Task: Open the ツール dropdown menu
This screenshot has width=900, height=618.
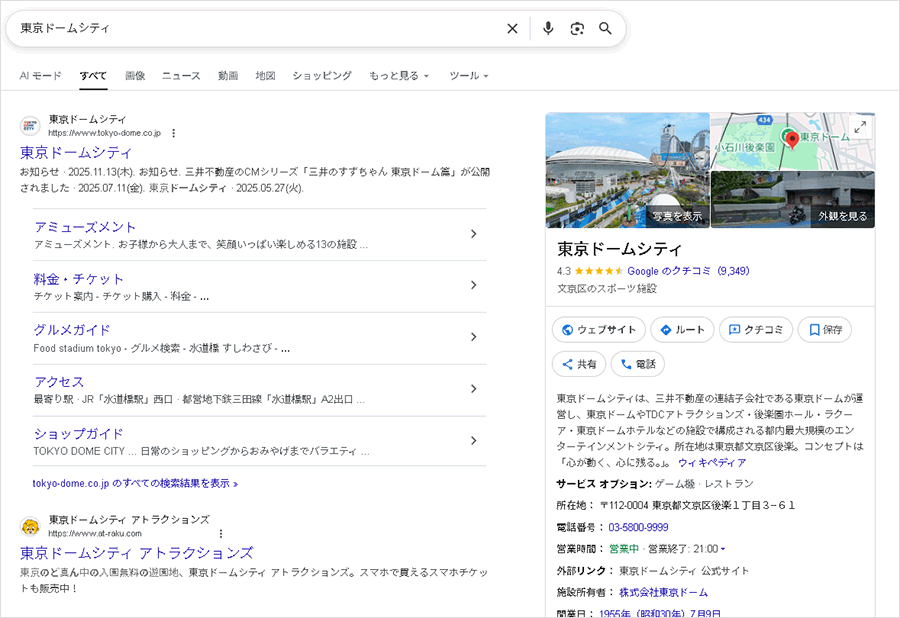Action: click(x=468, y=76)
